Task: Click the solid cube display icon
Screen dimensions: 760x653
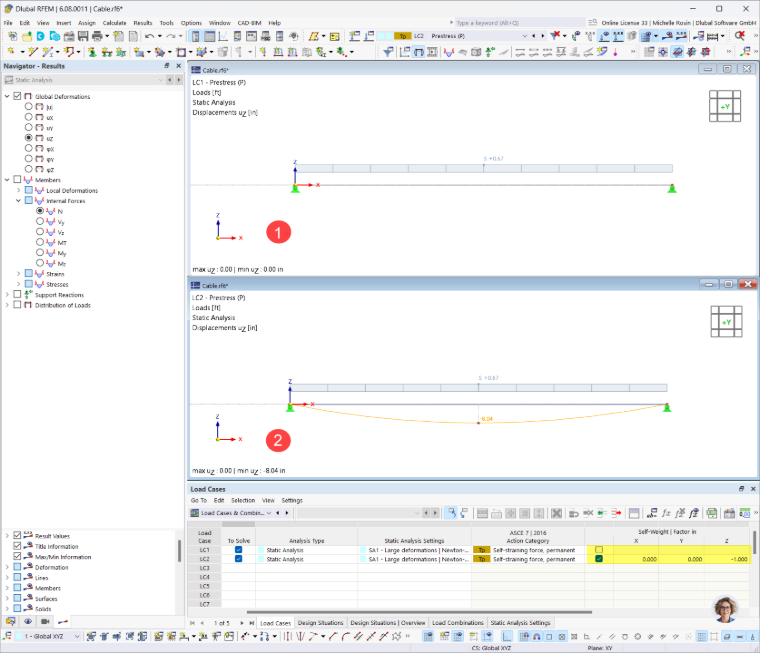Action: tap(476, 51)
